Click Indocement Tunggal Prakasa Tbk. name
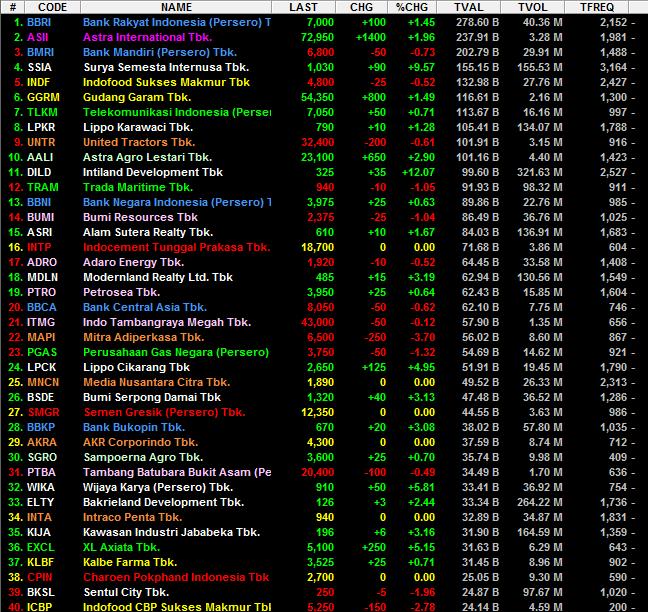648x612 pixels. [x=176, y=247]
